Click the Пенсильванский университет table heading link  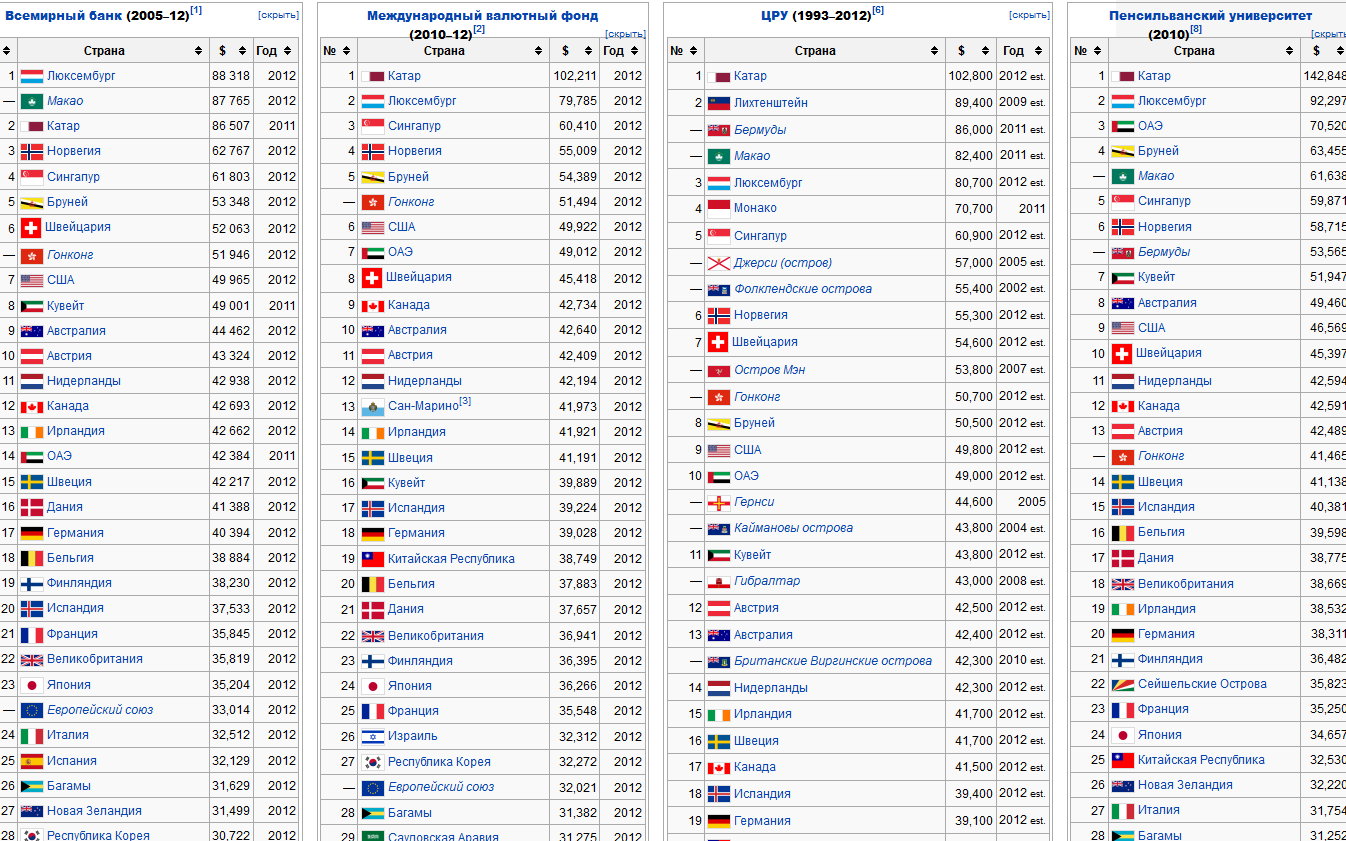pyautogui.click(x=1210, y=16)
